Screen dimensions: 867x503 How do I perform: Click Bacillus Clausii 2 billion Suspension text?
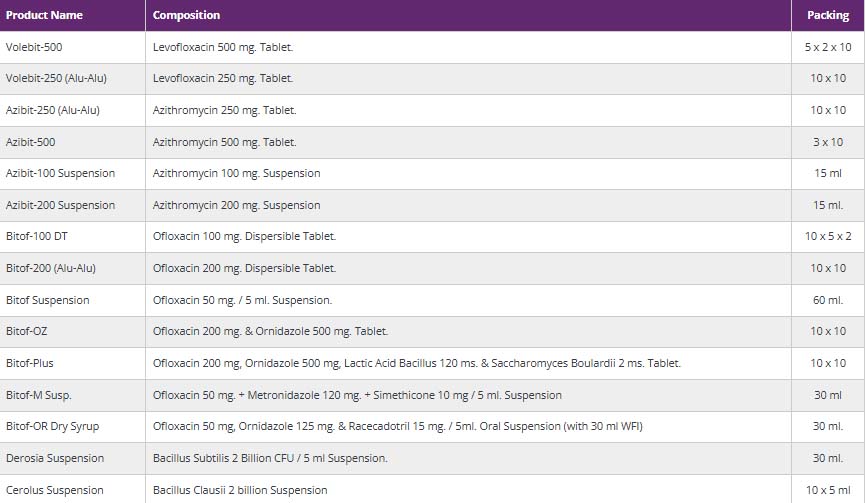239,490
